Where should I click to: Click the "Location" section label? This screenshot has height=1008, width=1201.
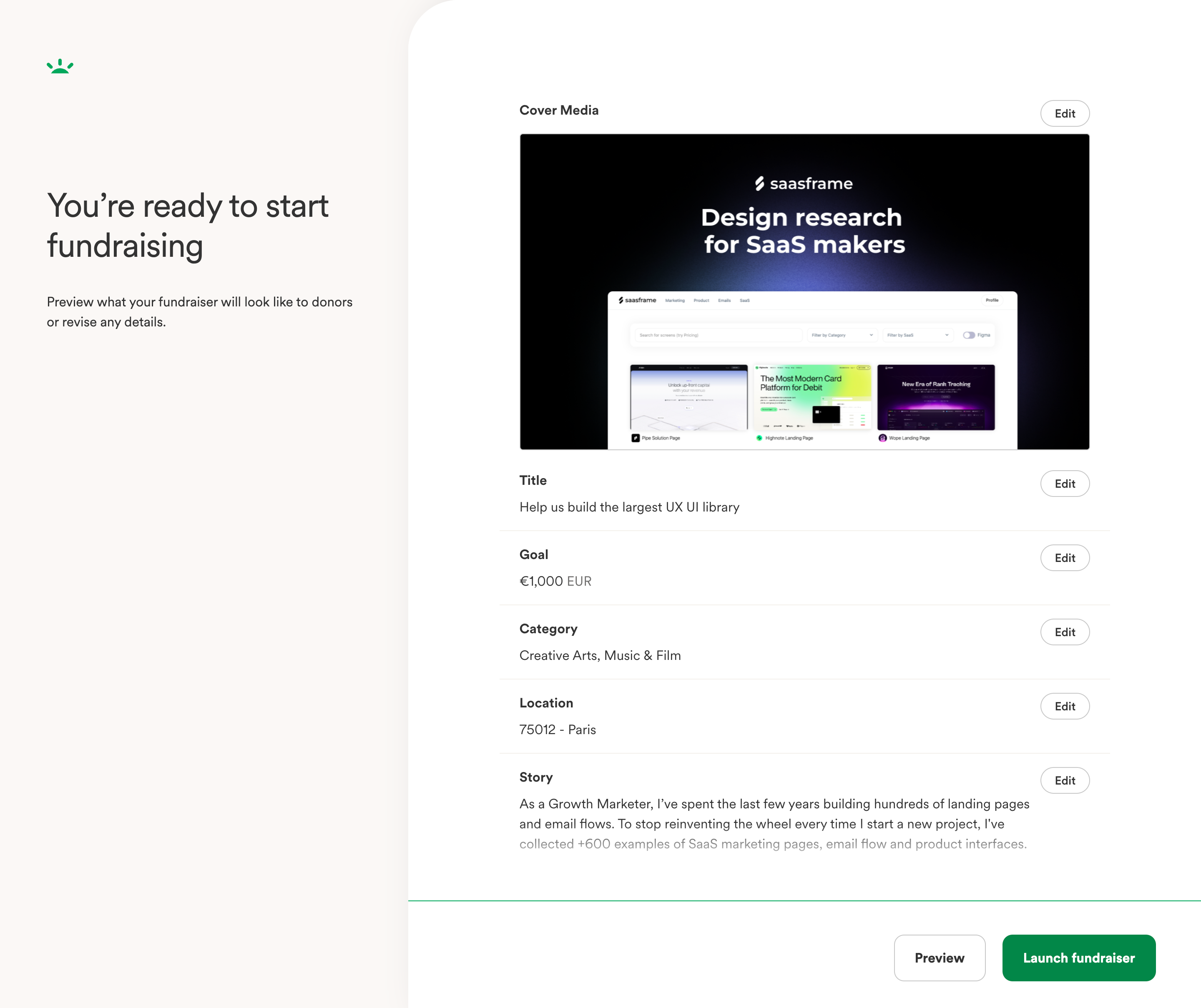[546, 703]
